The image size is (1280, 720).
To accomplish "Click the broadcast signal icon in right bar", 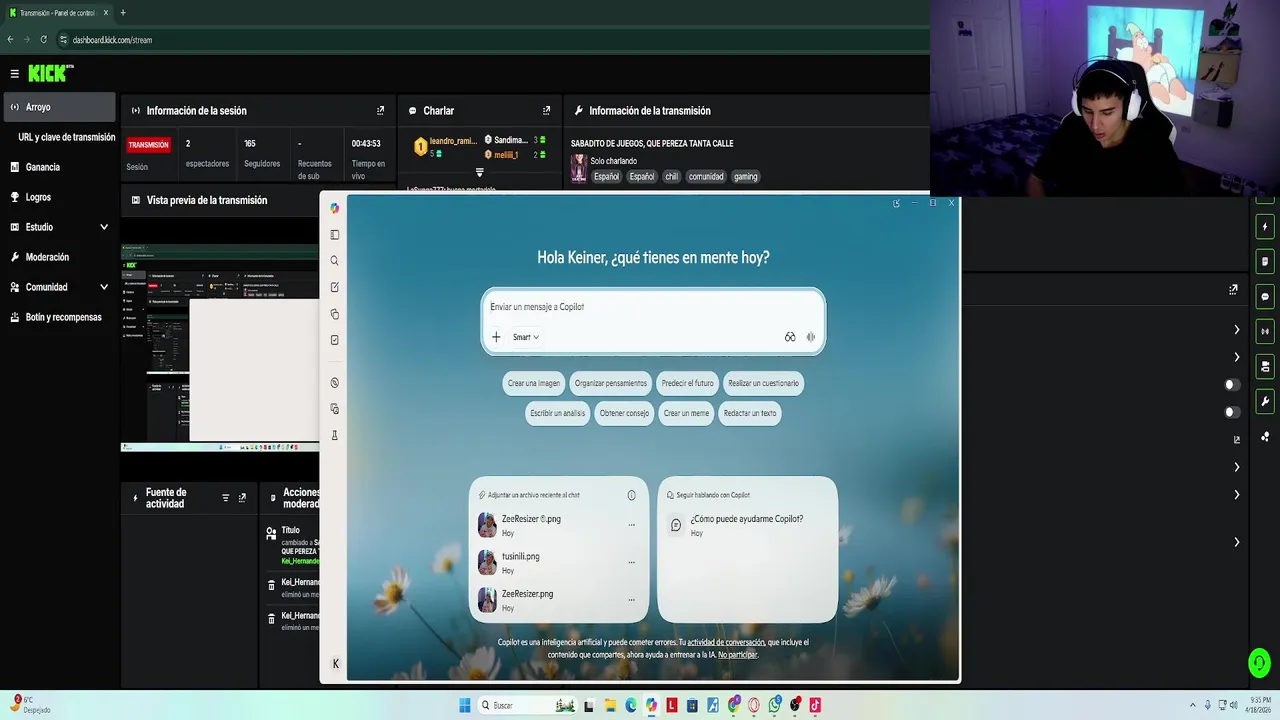I will pyautogui.click(x=1265, y=331).
